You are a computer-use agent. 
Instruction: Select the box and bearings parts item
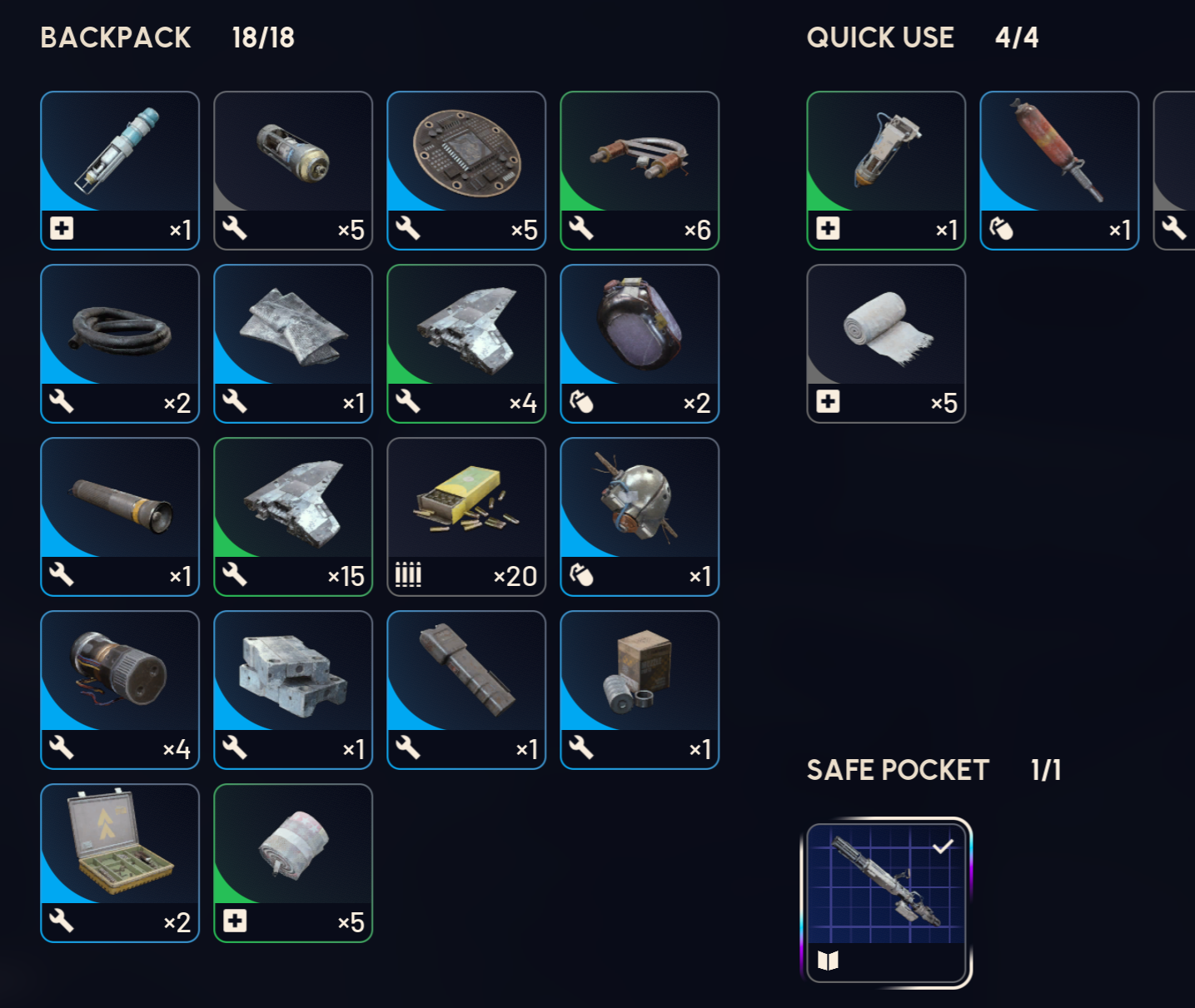pos(640,690)
